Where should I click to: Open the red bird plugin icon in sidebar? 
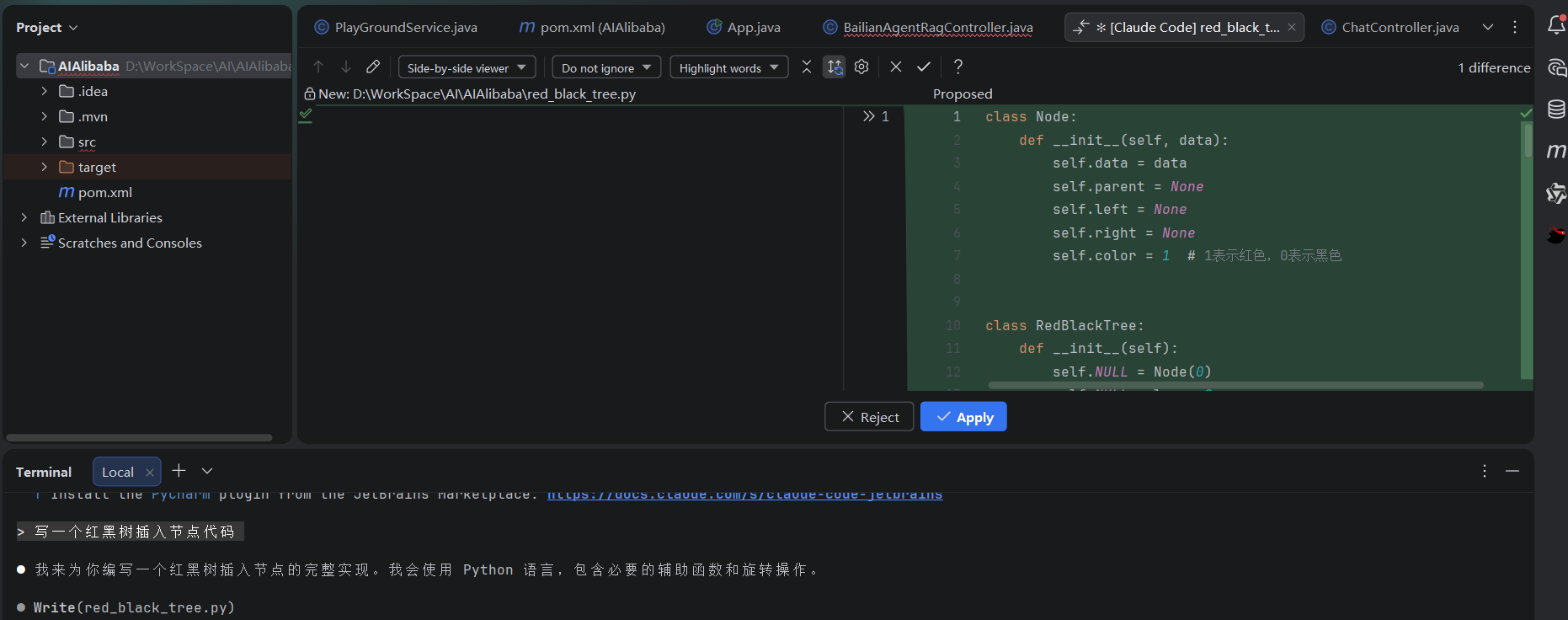point(1556,234)
